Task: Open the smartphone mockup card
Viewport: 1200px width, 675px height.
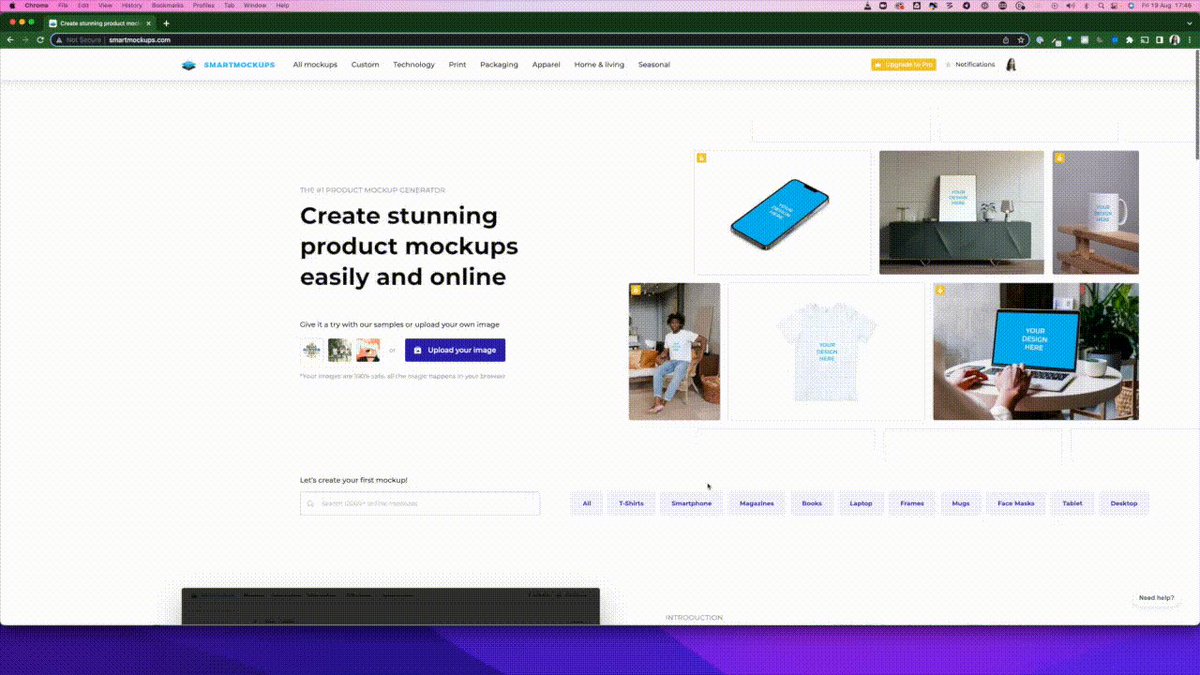Action: (783, 213)
